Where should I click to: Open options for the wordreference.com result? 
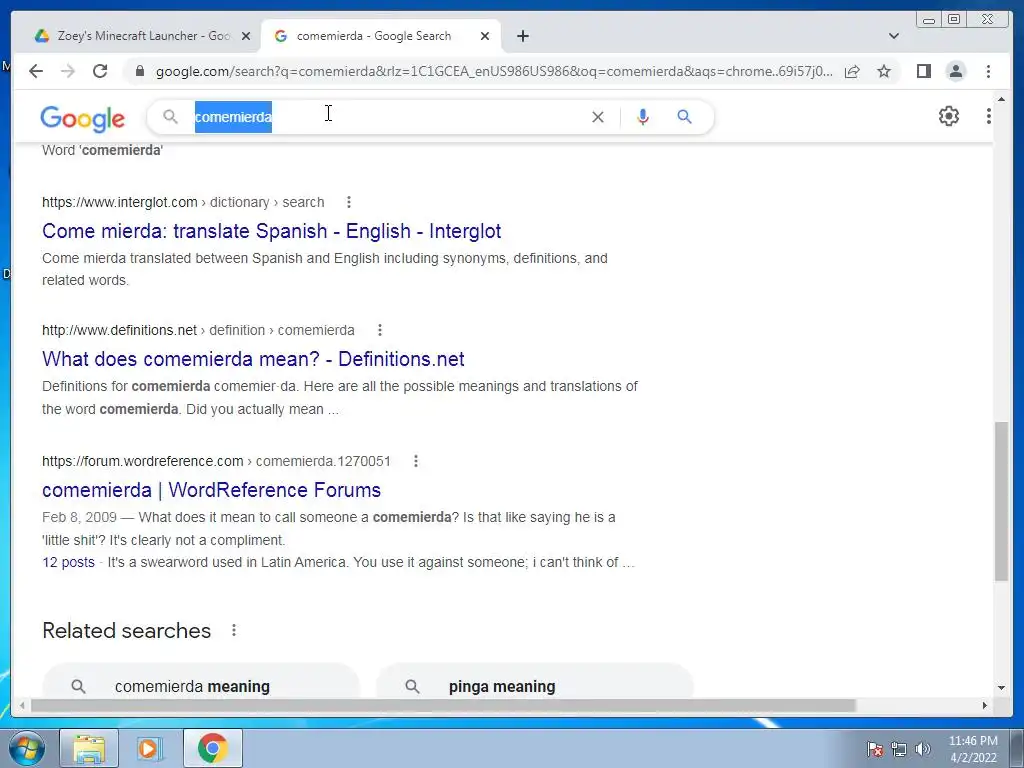pyautogui.click(x=416, y=461)
